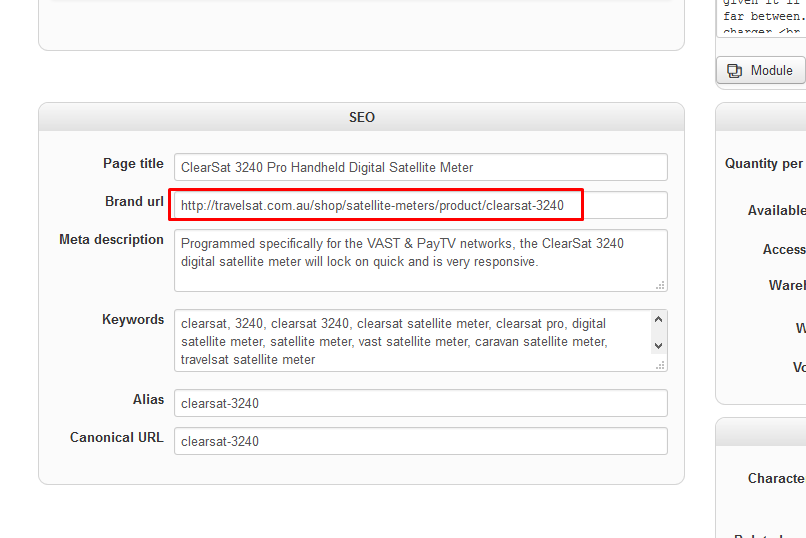The image size is (806, 538).
Task: Click the "Brand url" label
Action: tap(134, 201)
